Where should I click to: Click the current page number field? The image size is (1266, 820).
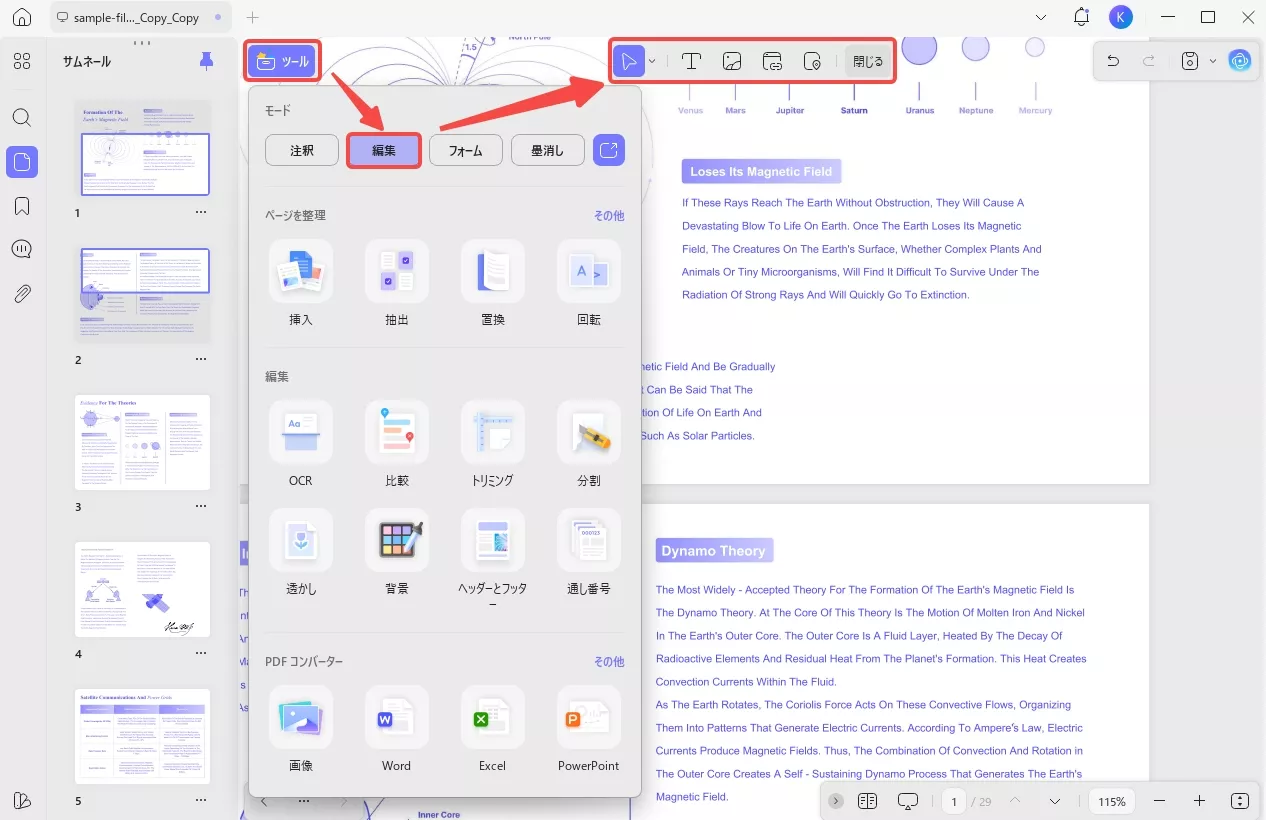(954, 801)
